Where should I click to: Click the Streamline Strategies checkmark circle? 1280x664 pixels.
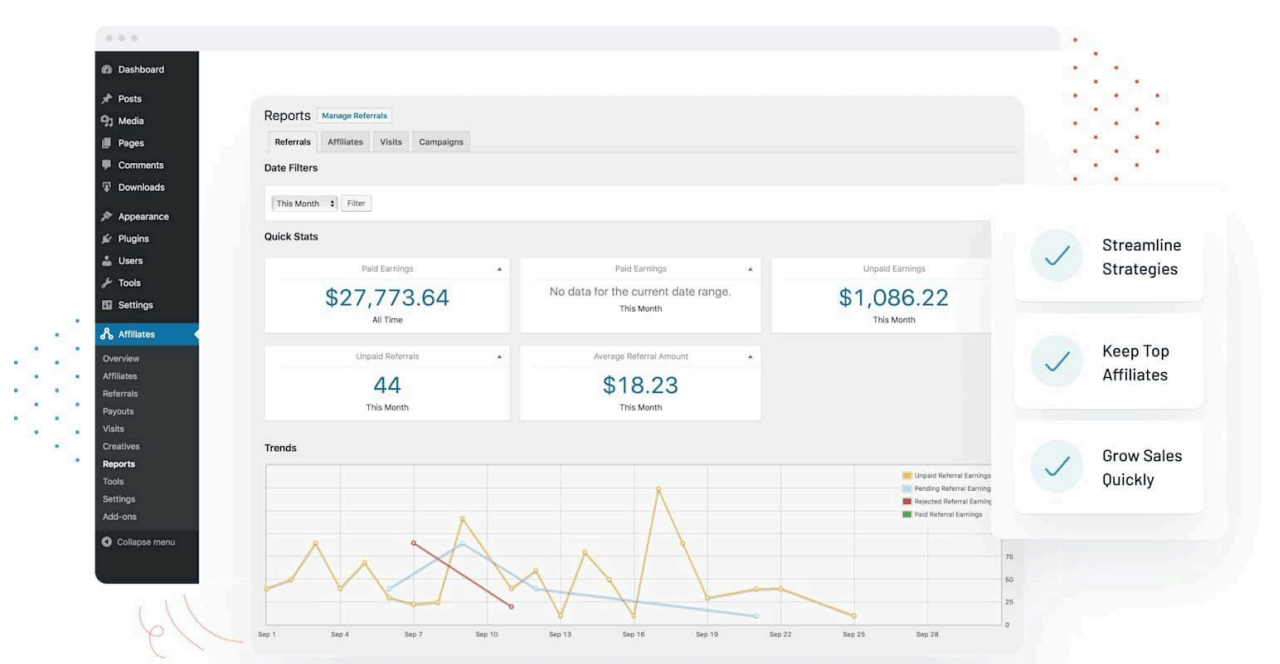coord(1056,257)
